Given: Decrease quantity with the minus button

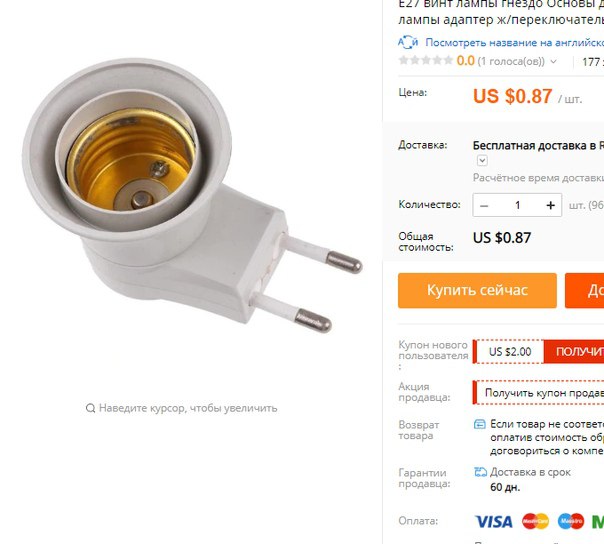Looking at the screenshot, I should tap(484, 205).
